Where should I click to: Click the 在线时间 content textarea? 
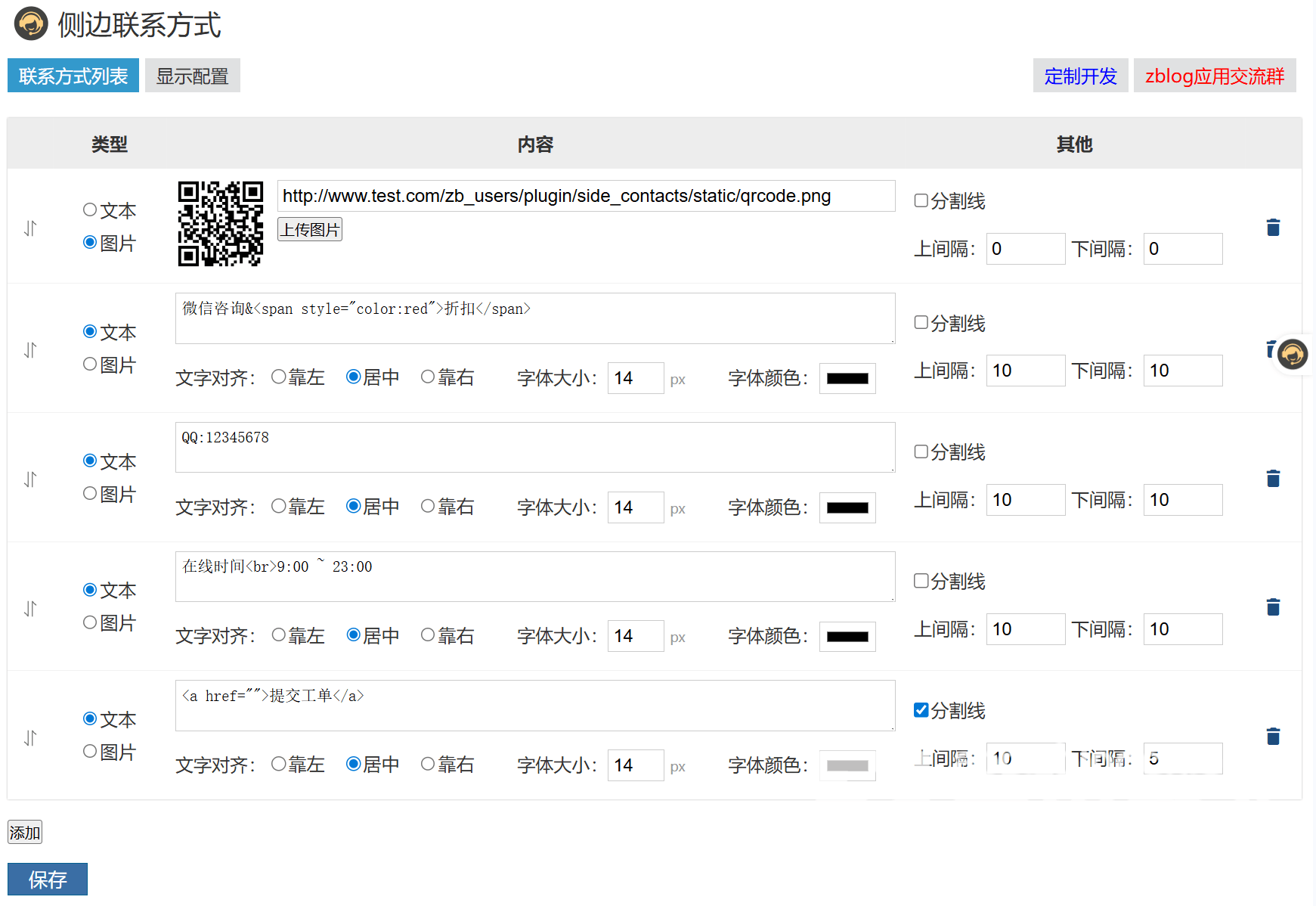coord(535,577)
